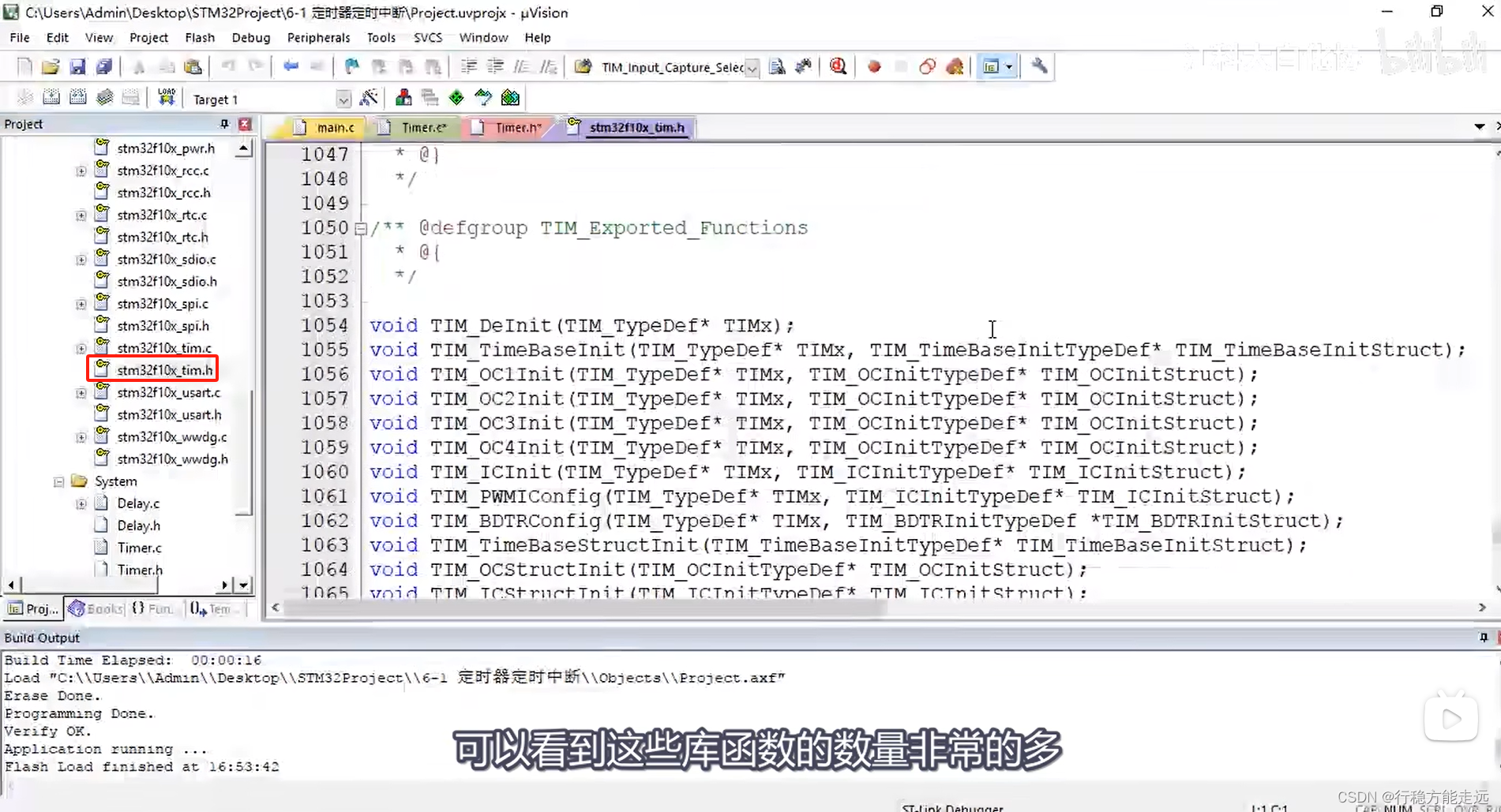
Task: Switch to the Books panel tab
Action: click(96, 608)
